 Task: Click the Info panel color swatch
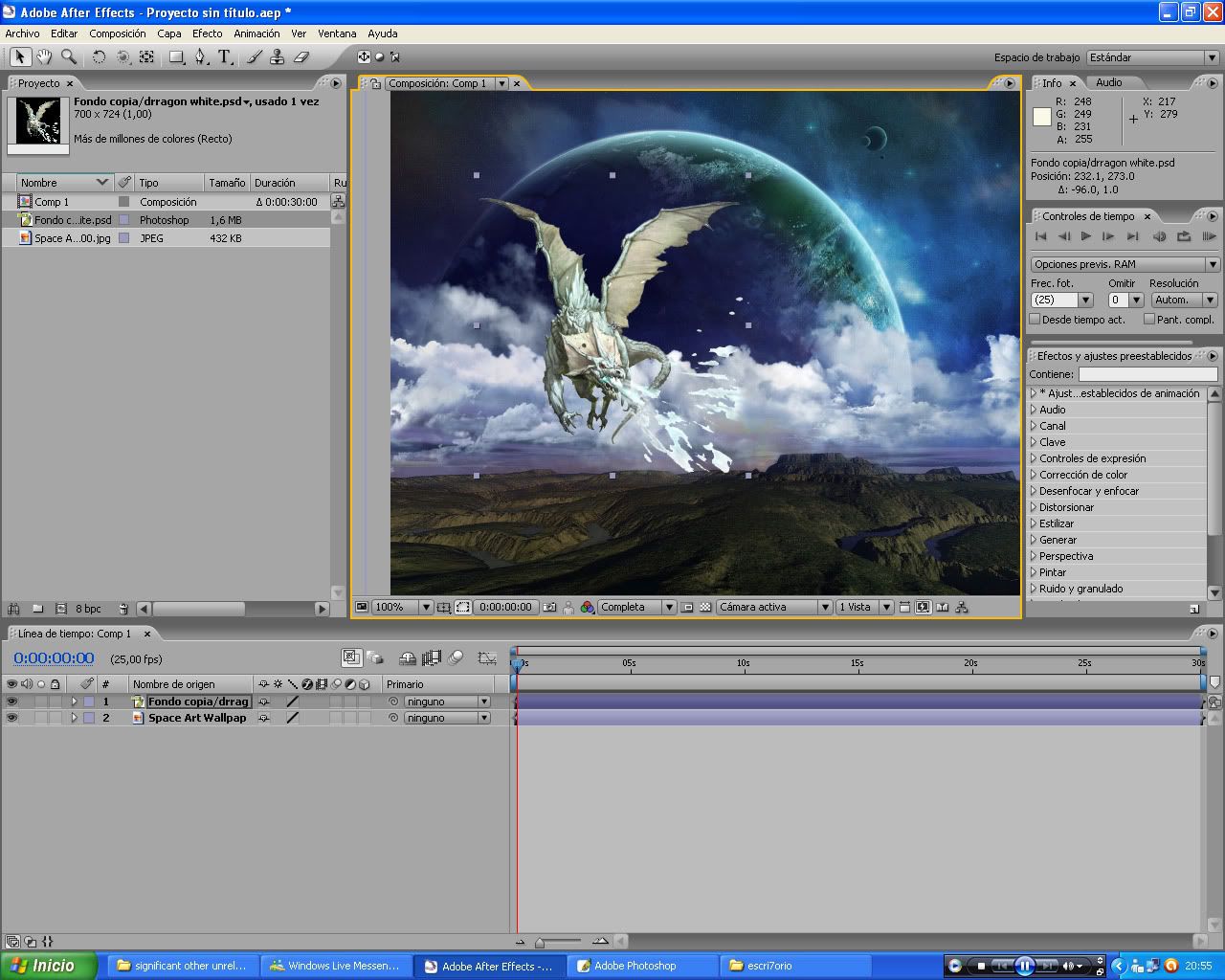(x=1041, y=118)
